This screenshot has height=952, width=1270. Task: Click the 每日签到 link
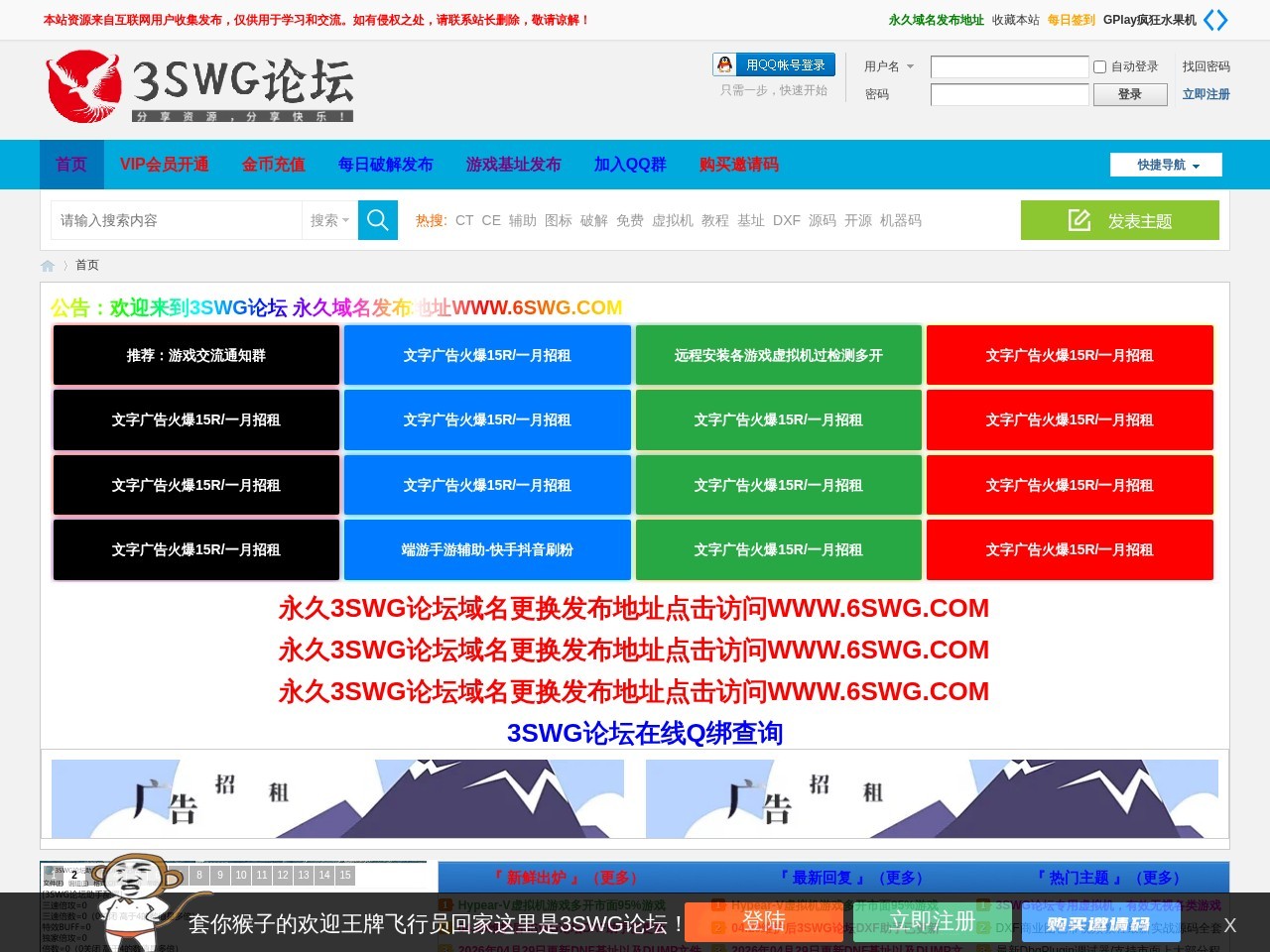pos(1072,20)
